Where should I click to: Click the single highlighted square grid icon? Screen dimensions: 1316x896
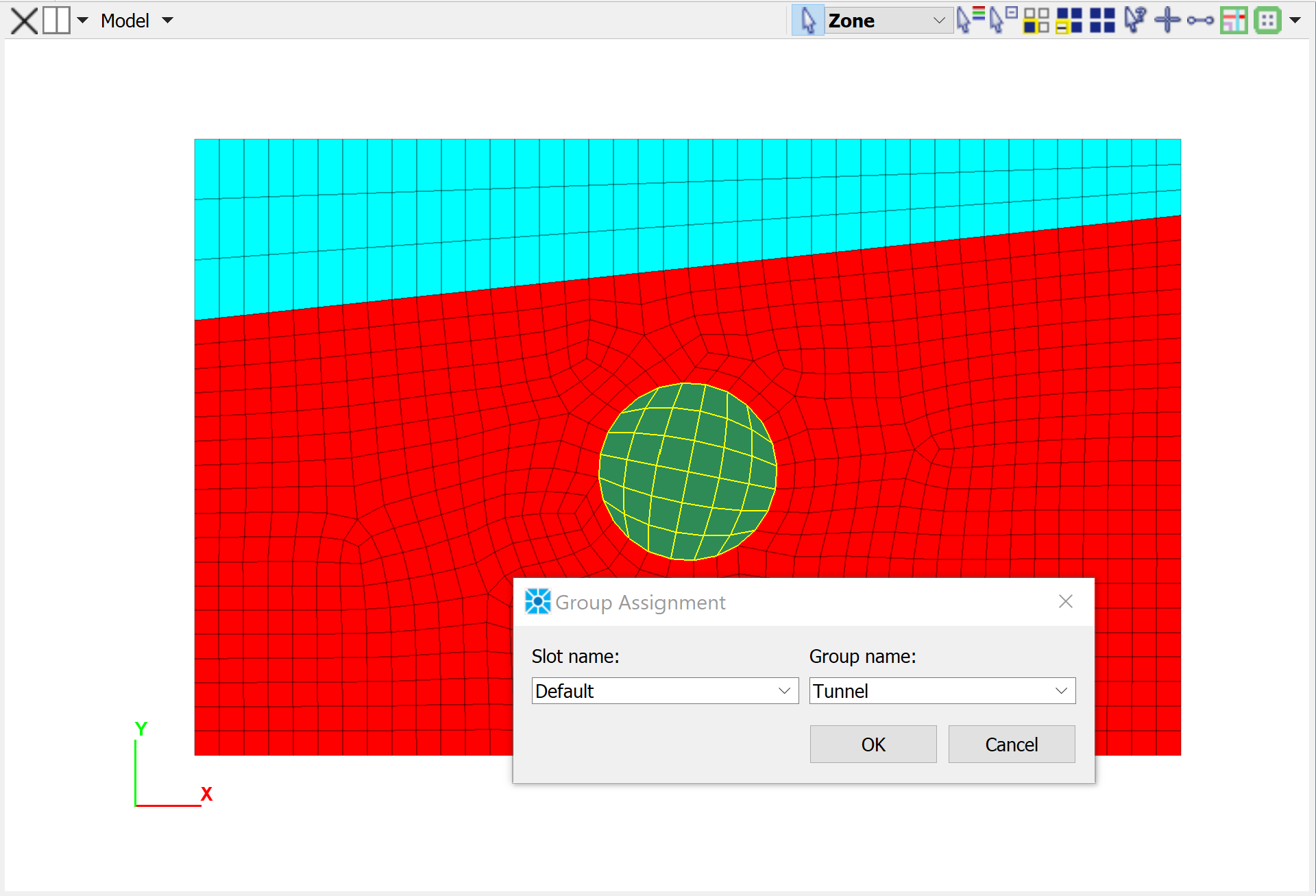[1036, 21]
